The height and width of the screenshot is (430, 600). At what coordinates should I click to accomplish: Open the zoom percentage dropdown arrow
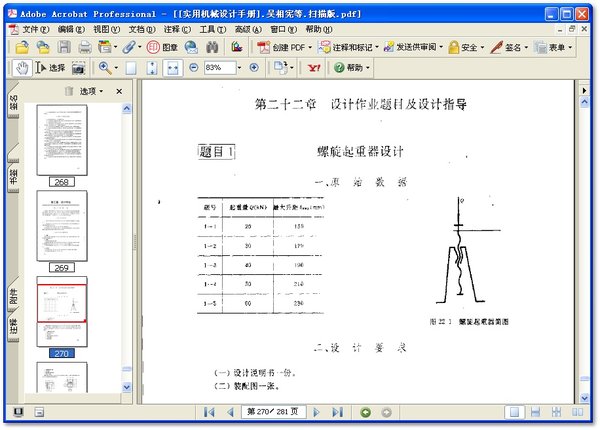240,68
